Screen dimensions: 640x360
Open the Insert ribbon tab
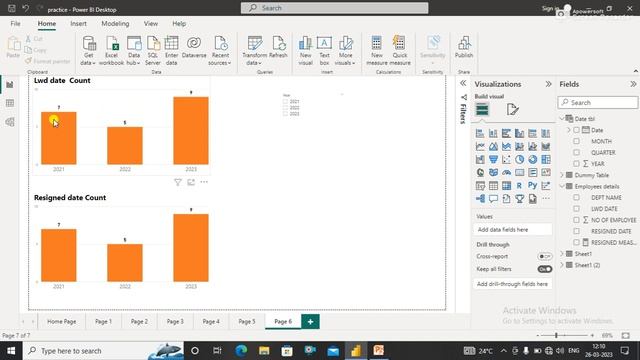click(x=78, y=24)
